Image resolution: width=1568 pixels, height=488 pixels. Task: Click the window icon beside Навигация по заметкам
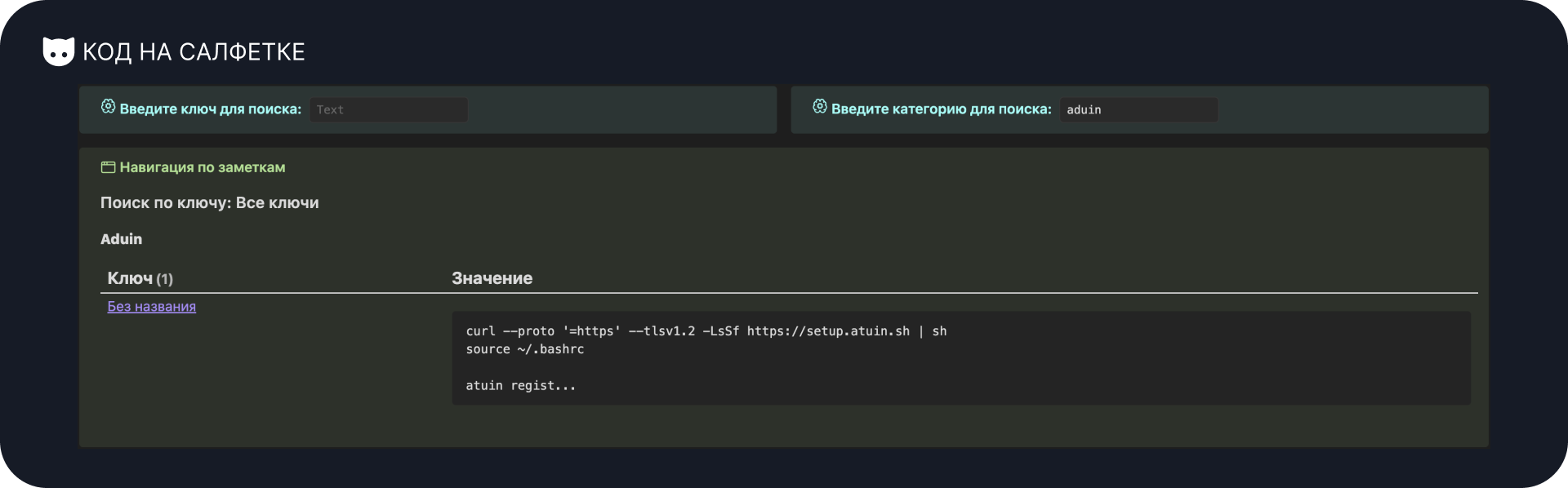[x=108, y=167]
